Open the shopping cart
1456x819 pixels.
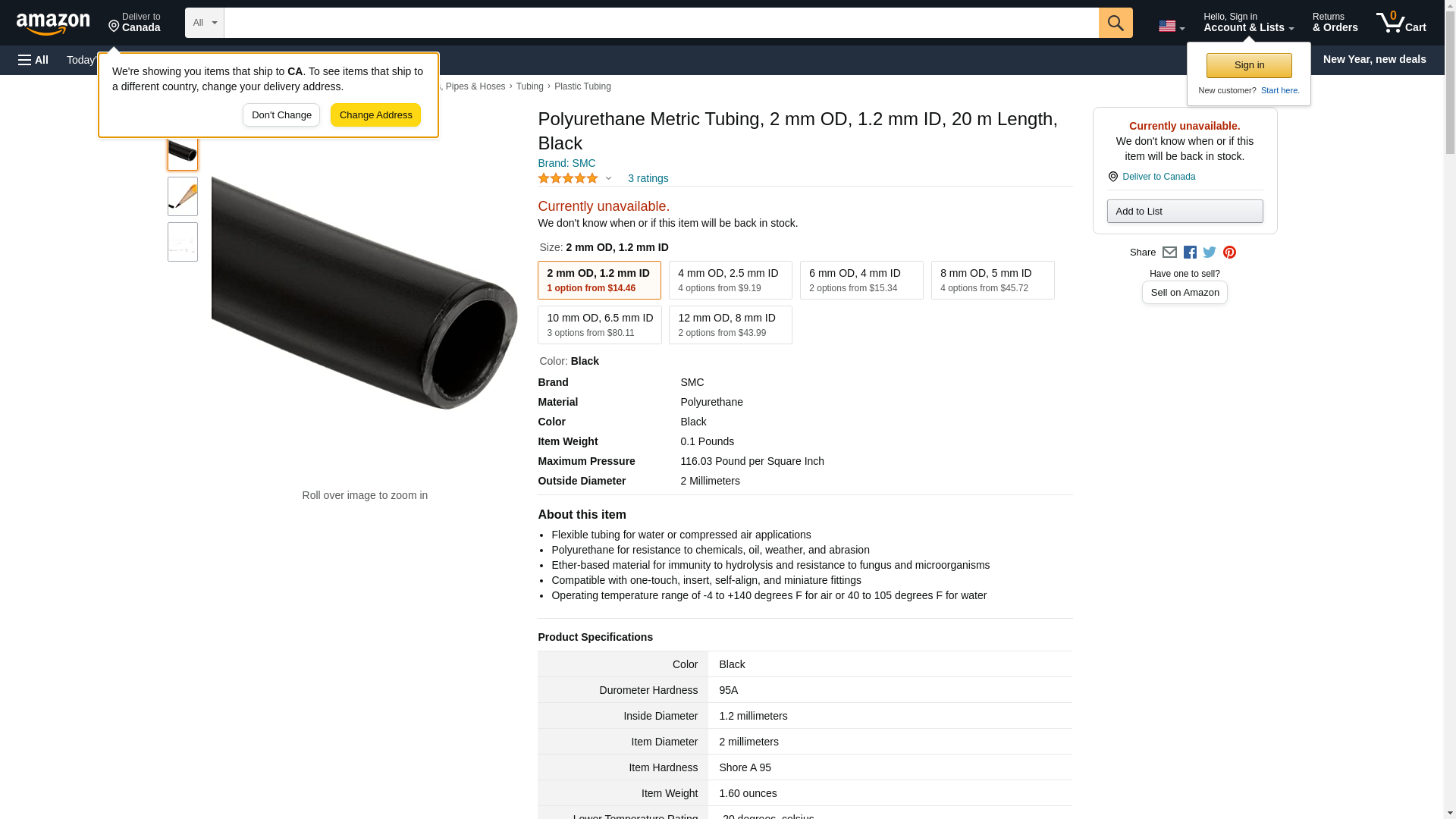pyautogui.click(x=1401, y=23)
